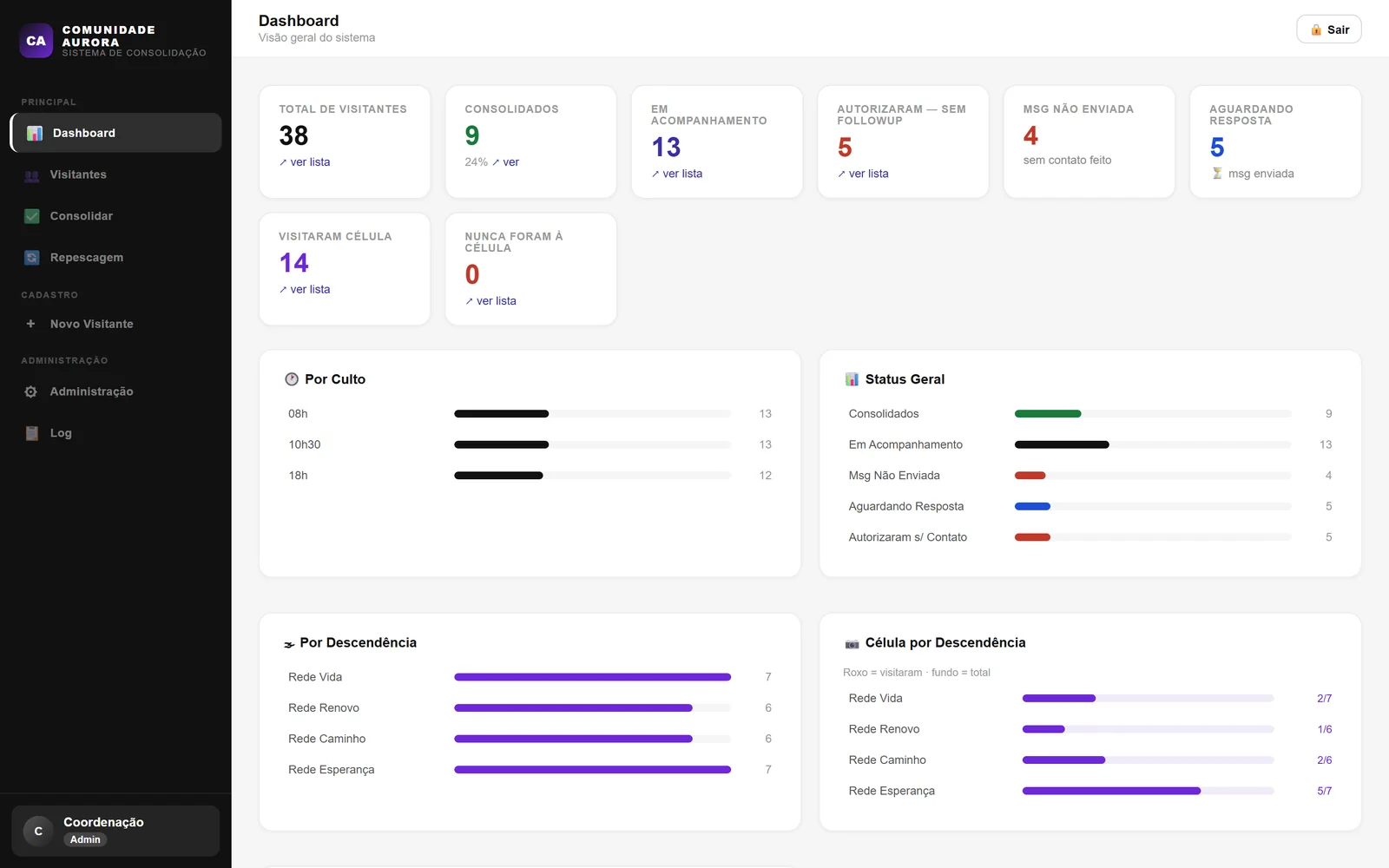The width and height of the screenshot is (1389, 868).
Task: Click the Consolidar checkmark icon
Action: pyautogui.click(x=32, y=216)
